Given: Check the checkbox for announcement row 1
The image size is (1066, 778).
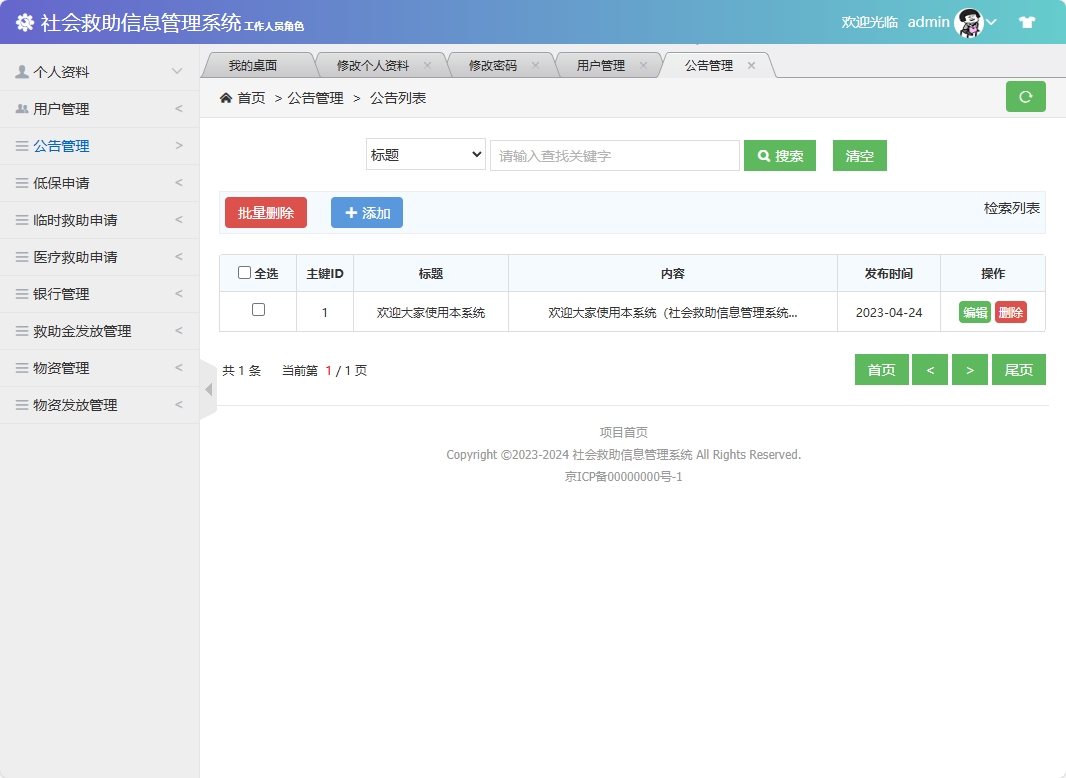Looking at the screenshot, I should (x=257, y=311).
